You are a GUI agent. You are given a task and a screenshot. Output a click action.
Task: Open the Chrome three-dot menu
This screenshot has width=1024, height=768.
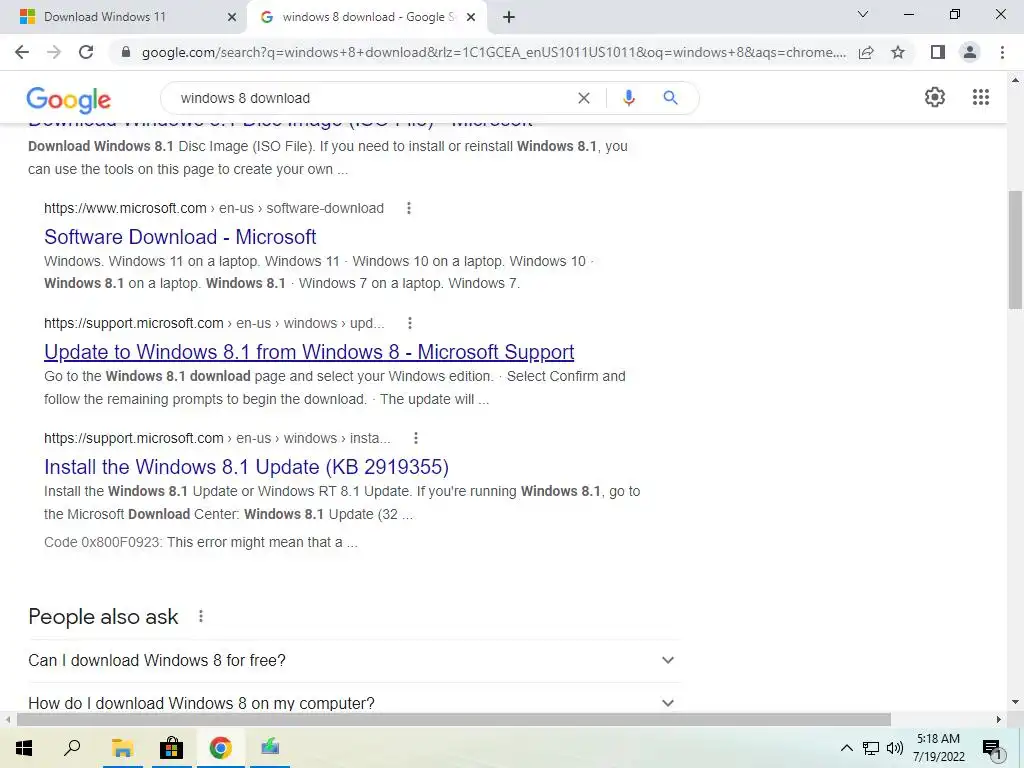pyautogui.click(x=1002, y=52)
